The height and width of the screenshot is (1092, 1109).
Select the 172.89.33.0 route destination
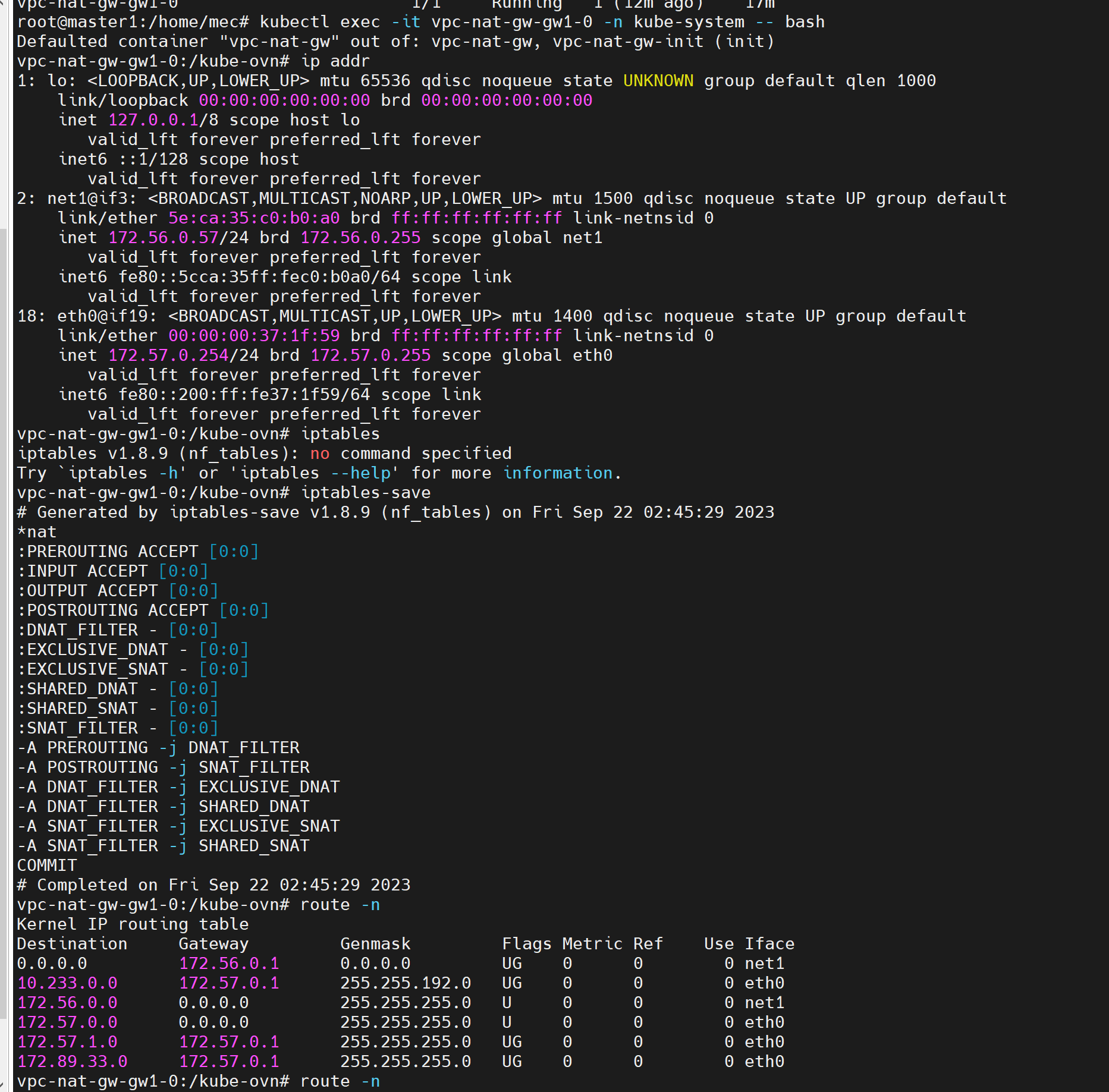point(72,1061)
